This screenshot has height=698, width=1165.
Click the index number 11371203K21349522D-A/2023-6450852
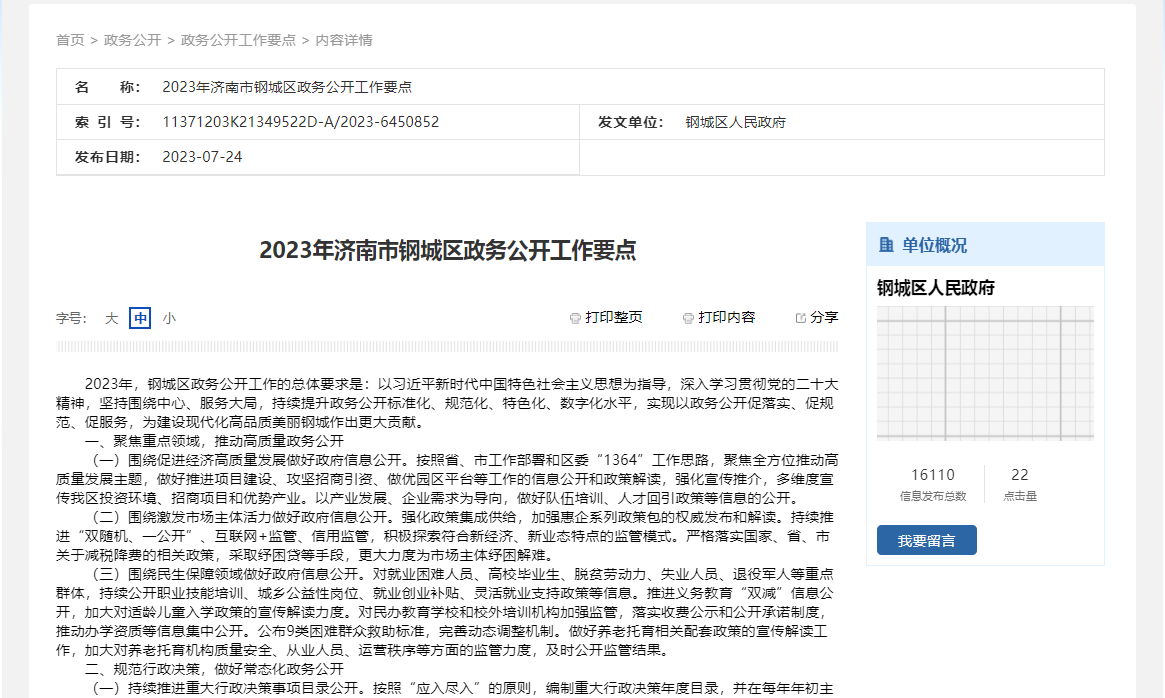pyautogui.click(x=300, y=122)
